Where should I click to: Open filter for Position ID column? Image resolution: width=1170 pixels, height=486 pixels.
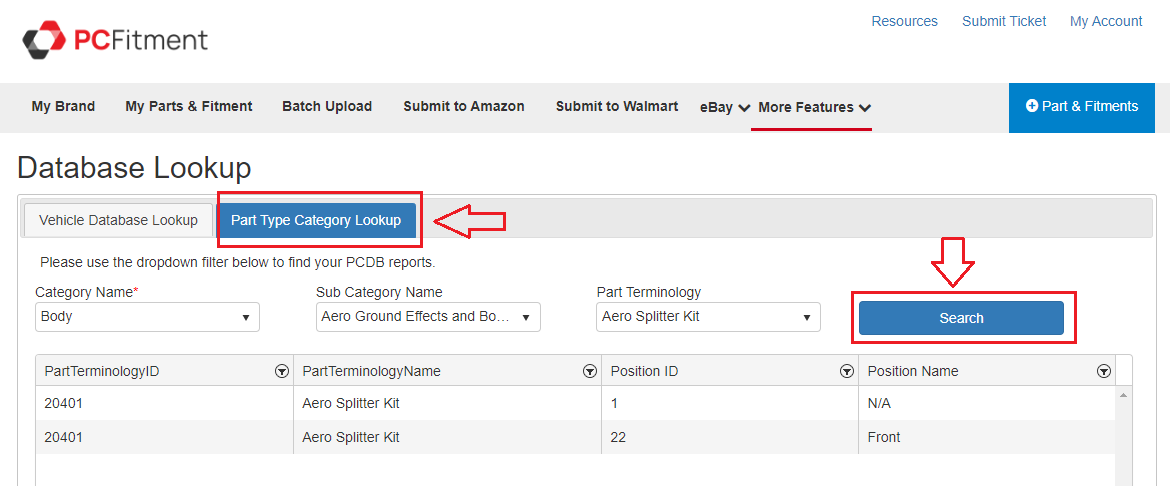tap(846, 371)
